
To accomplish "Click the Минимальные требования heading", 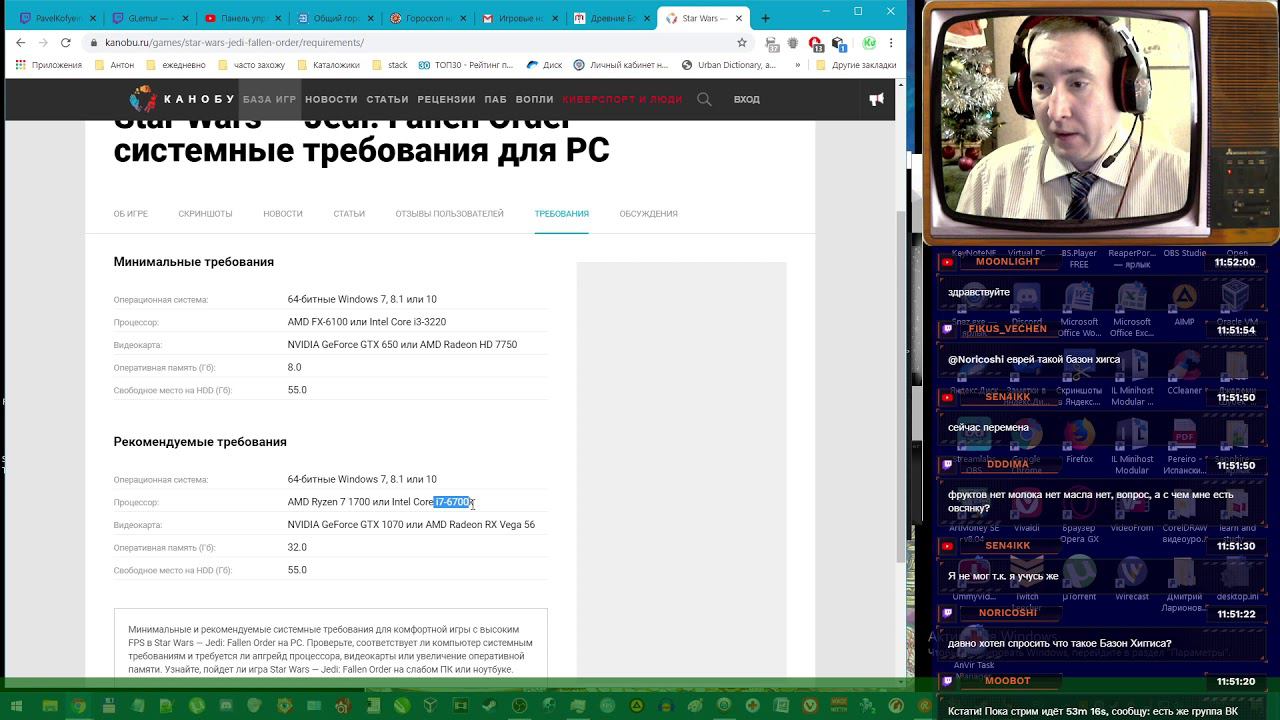I will coord(194,262).
